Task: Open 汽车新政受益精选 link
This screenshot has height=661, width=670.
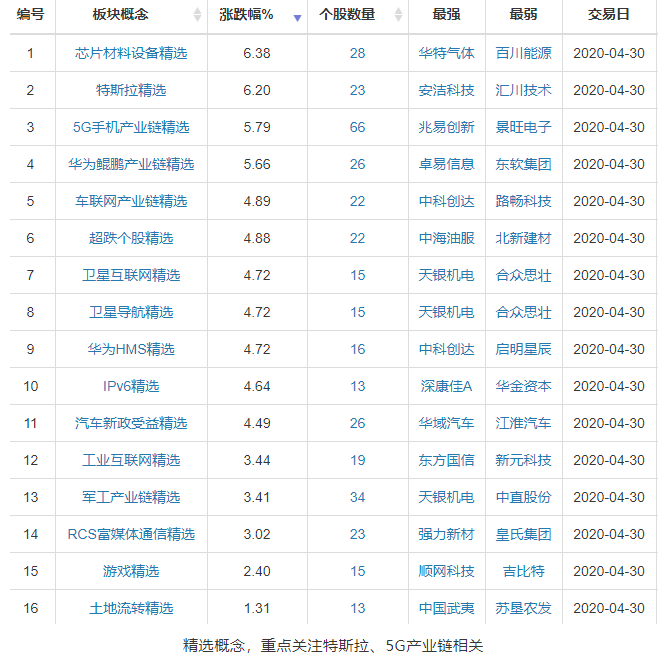Action: click(131, 423)
